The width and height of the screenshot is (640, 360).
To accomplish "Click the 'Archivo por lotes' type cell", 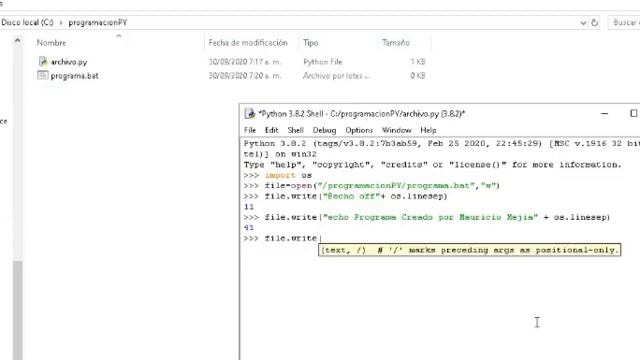I will click(336, 76).
